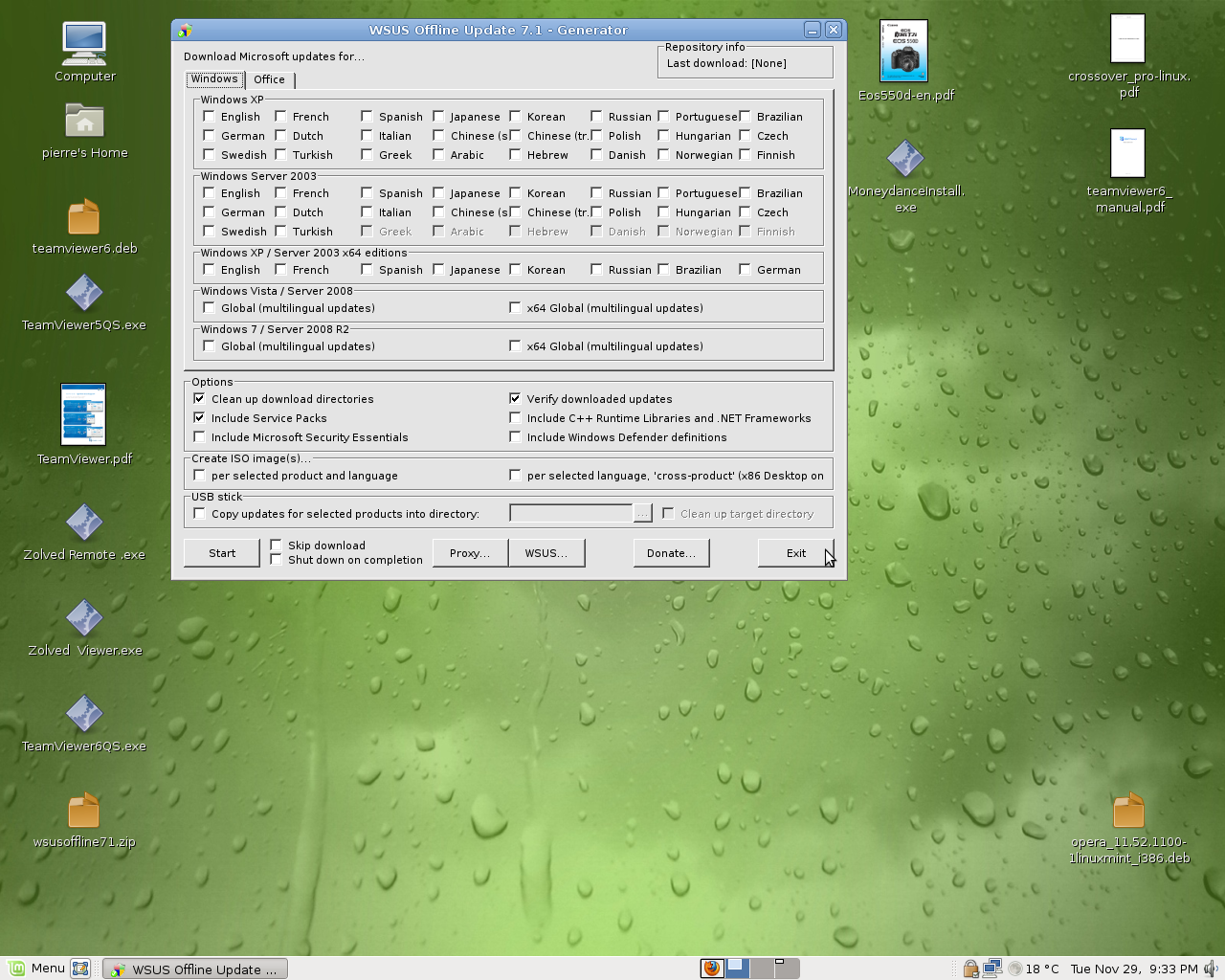The height and width of the screenshot is (980, 1225).
Task: Click the USB target directory field
Action: pos(571,514)
